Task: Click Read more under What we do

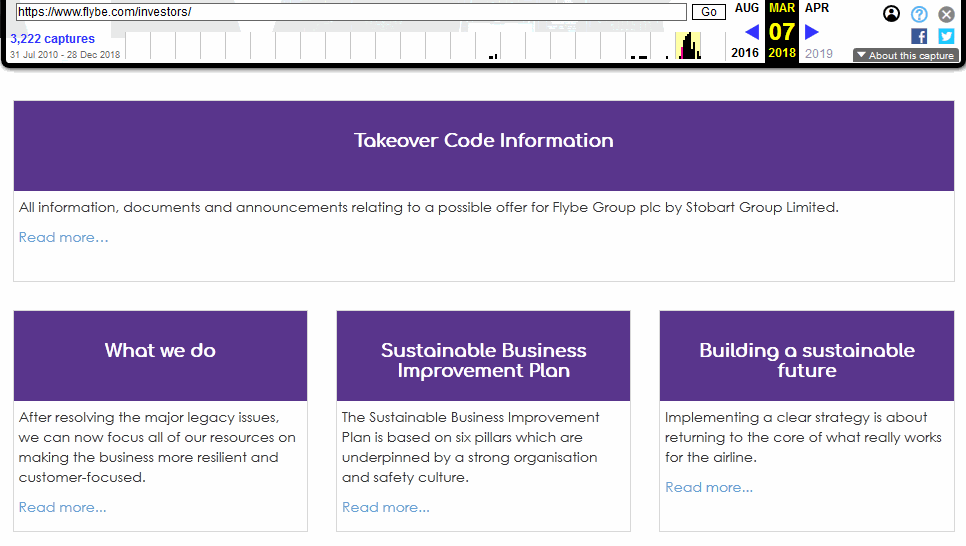Action: 62,508
